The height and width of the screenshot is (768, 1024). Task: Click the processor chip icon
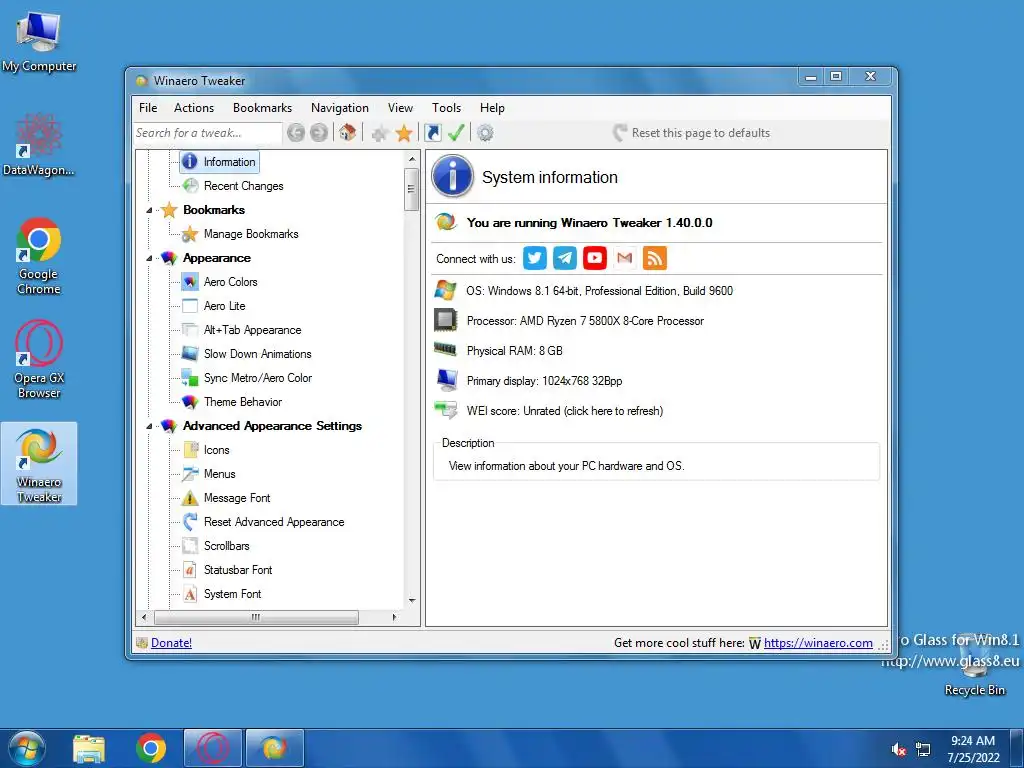click(445, 320)
